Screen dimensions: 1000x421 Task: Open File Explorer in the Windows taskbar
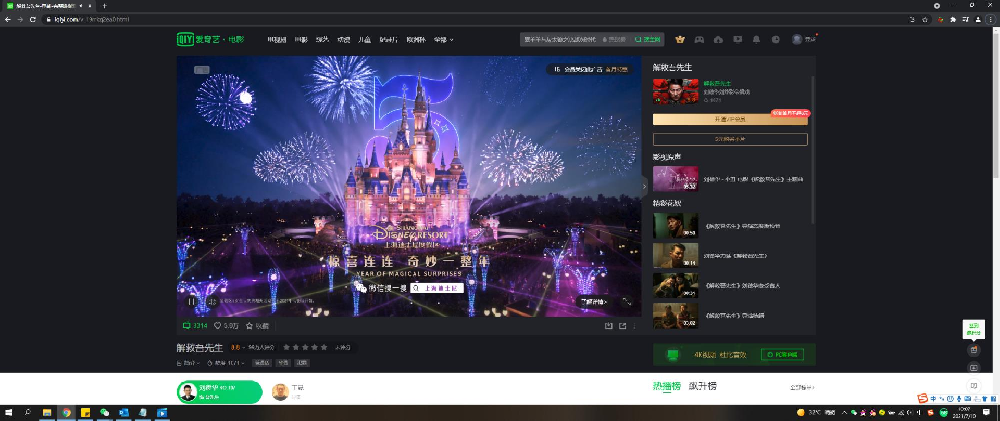click(47, 413)
